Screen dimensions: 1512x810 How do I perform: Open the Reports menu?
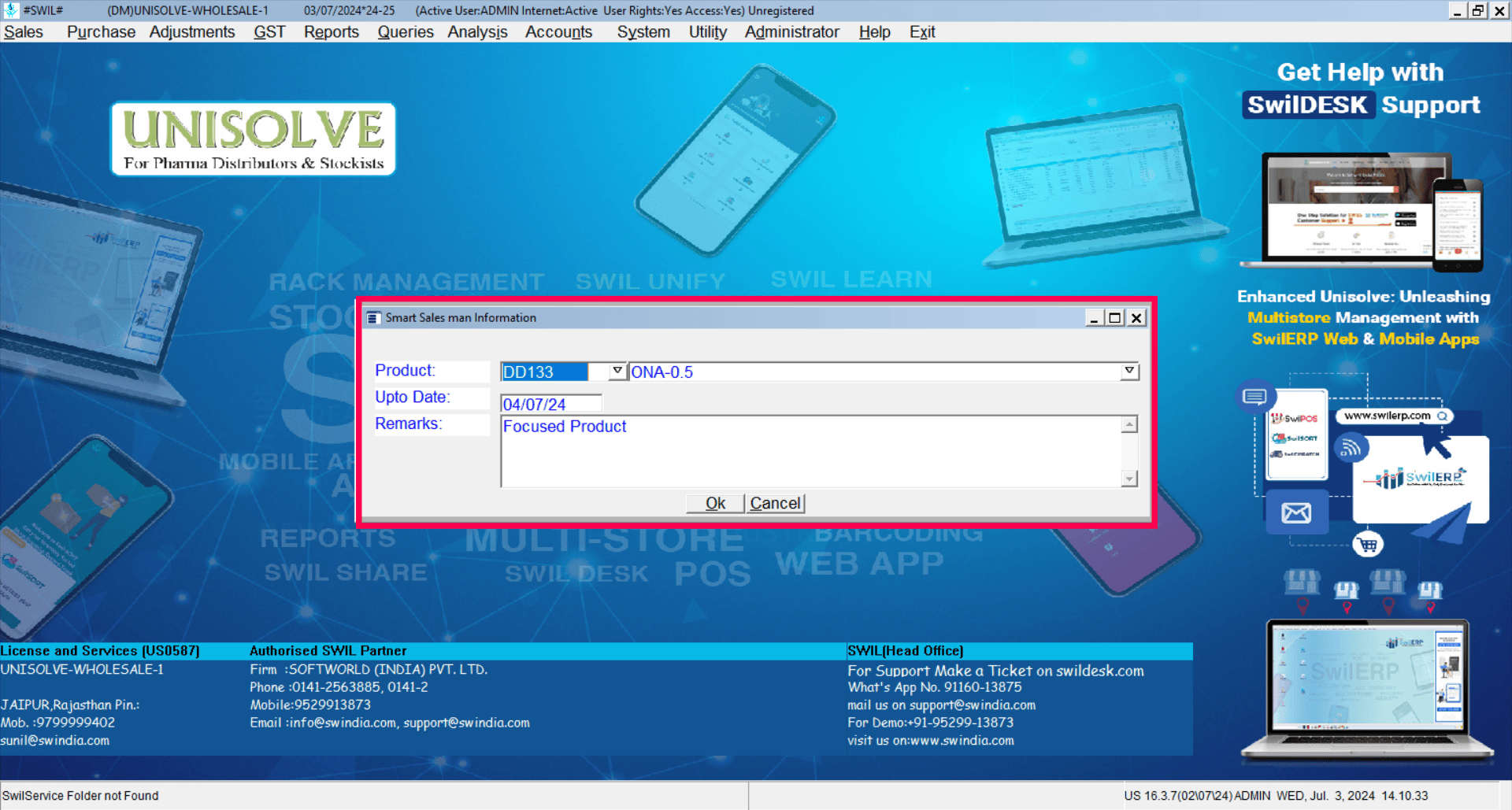coord(332,32)
